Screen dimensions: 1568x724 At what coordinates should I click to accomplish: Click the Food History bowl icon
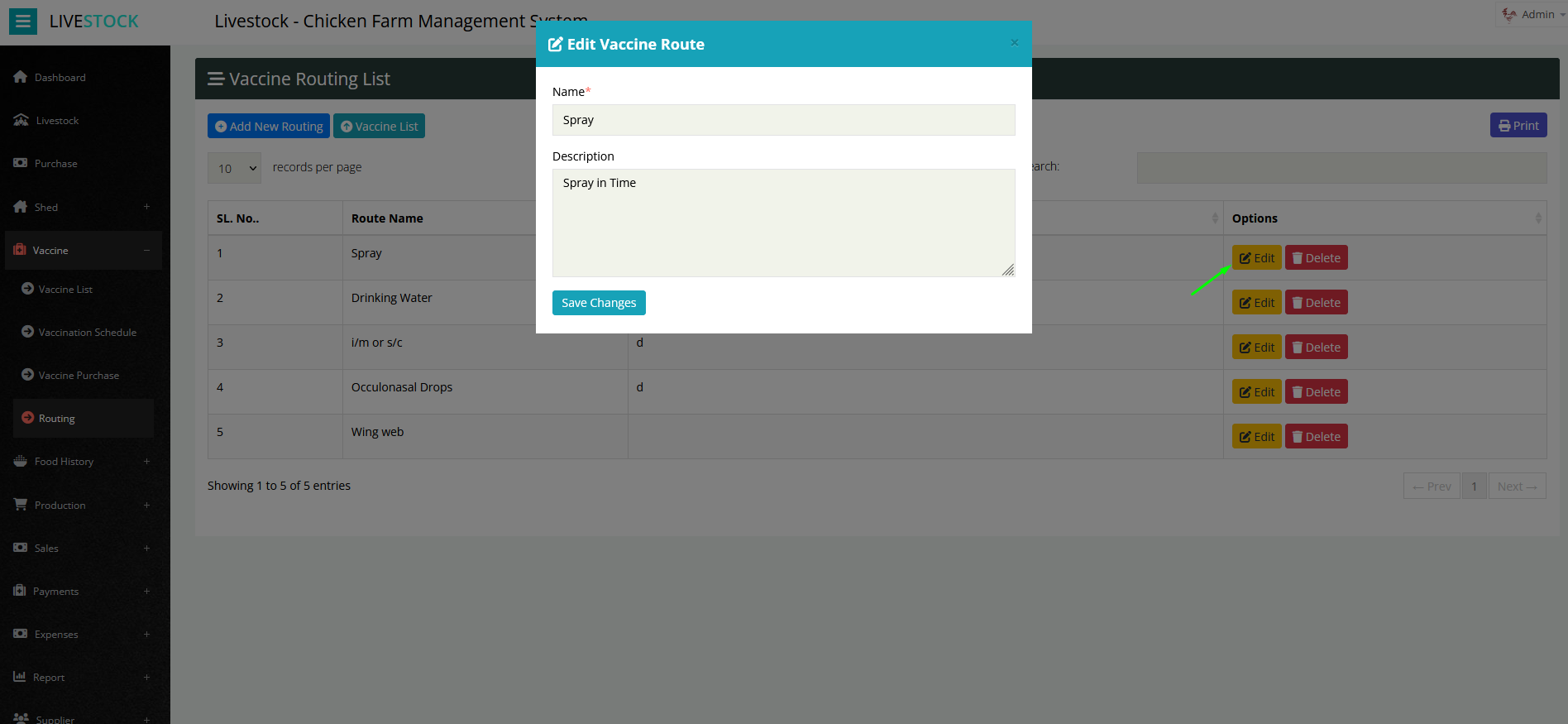click(x=21, y=461)
